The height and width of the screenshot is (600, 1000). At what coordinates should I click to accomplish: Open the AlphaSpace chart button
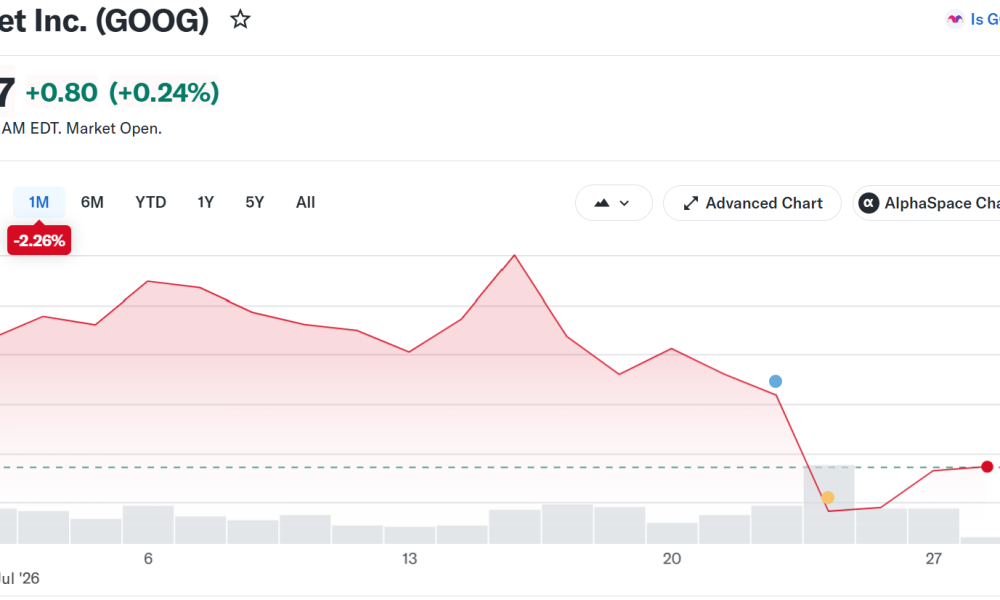coord(927,203)
